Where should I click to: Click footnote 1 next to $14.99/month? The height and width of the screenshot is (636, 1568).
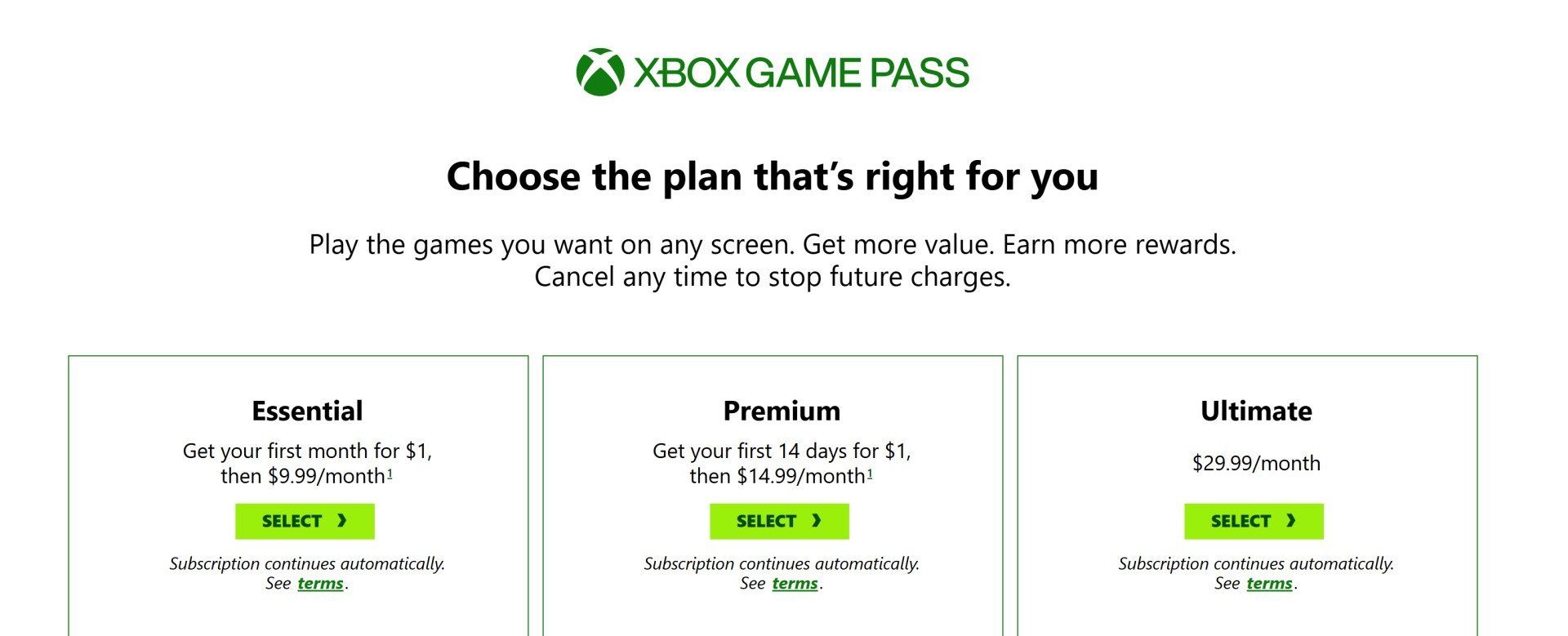[x=870, y=474]
